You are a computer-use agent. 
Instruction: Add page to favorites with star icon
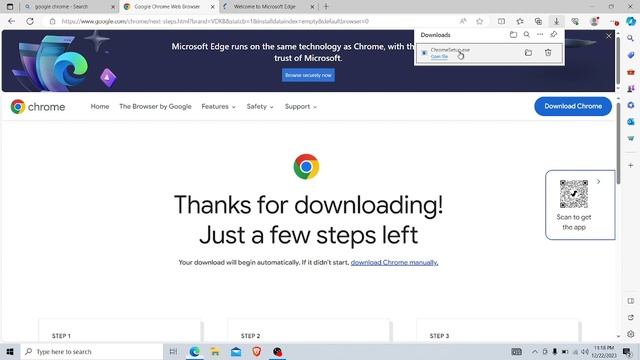[480, 21]
